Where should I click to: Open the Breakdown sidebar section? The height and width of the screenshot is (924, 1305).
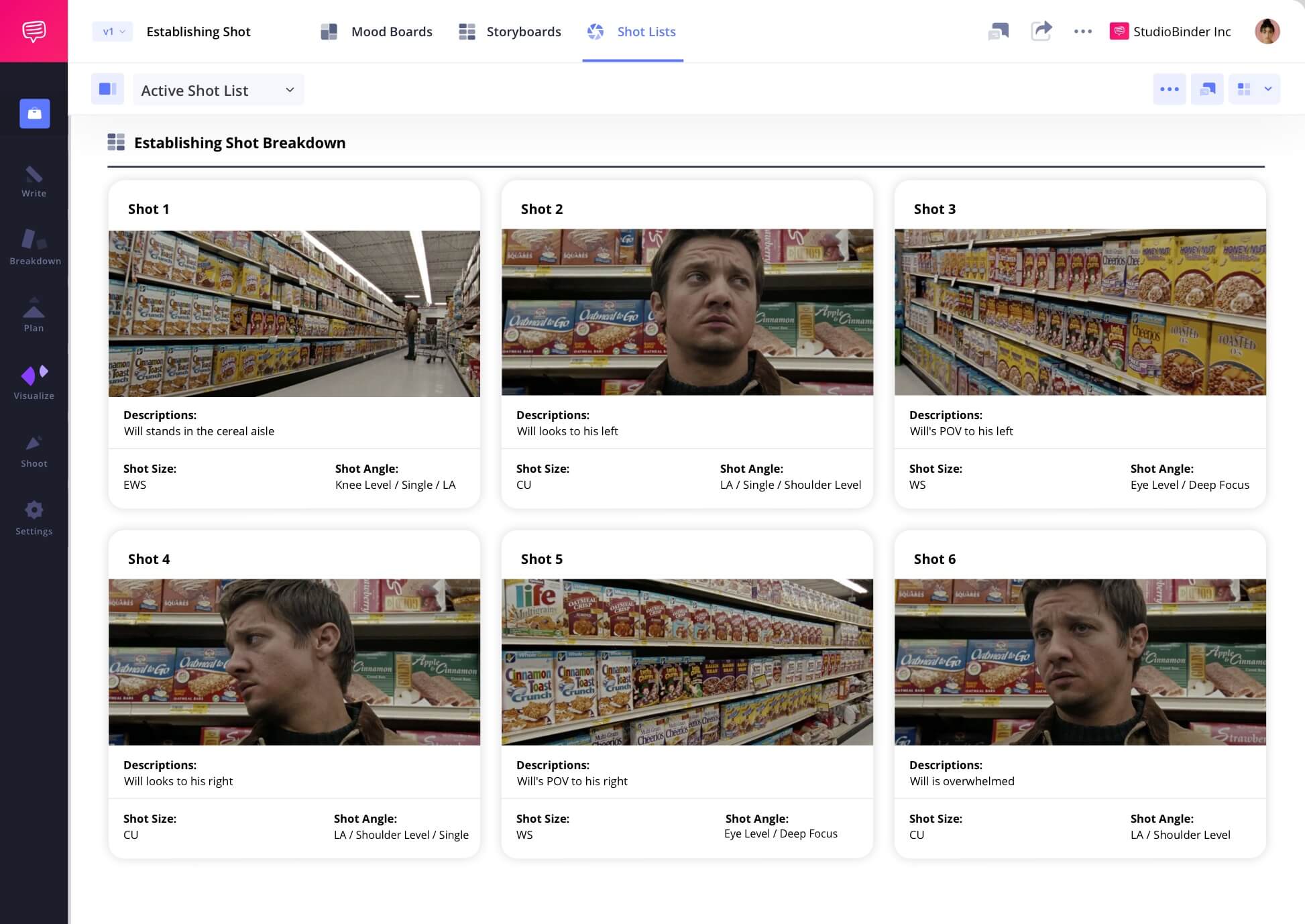click(35, 247)
